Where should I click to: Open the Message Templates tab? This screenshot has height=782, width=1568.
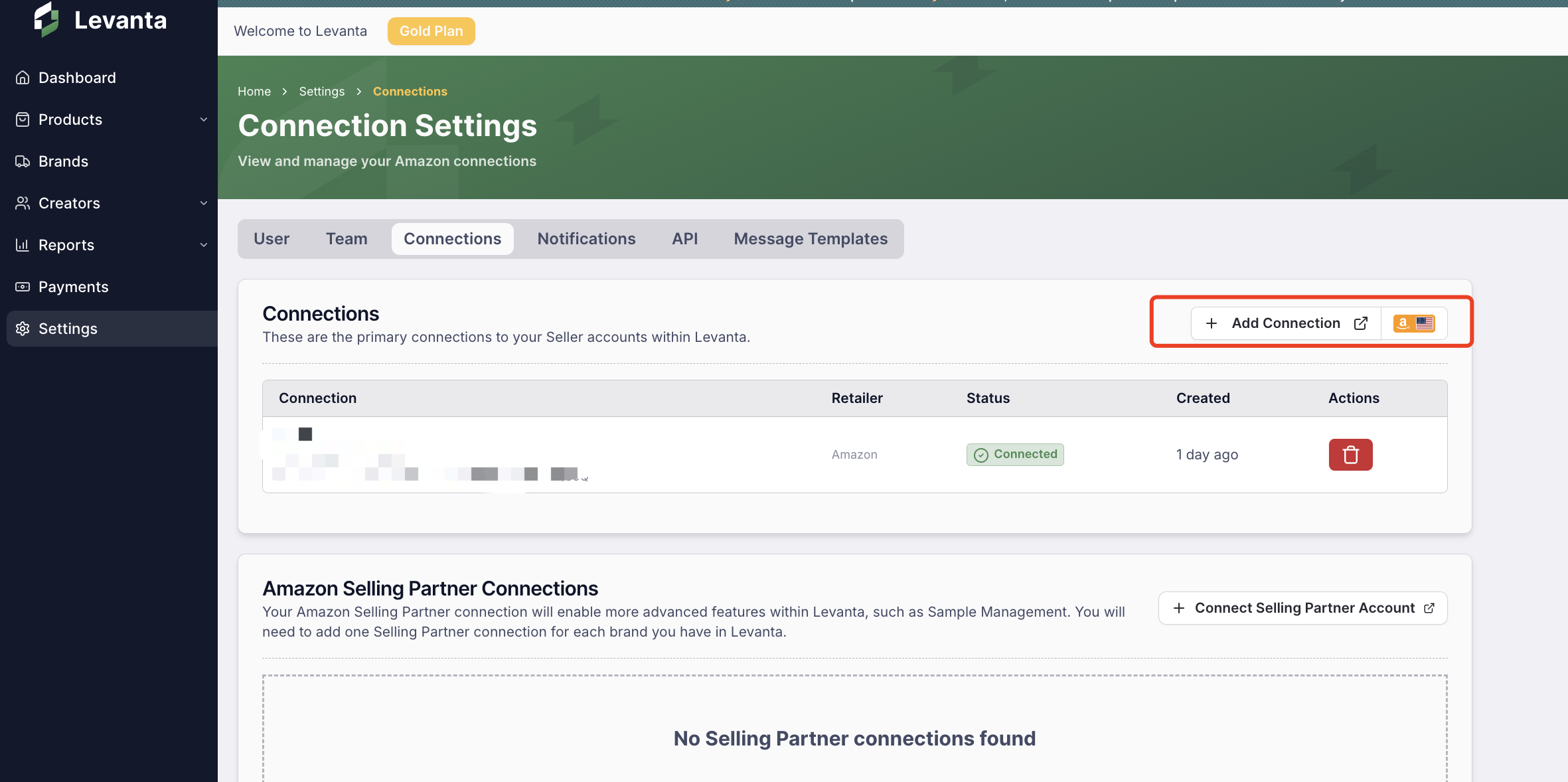pos(811,239)
